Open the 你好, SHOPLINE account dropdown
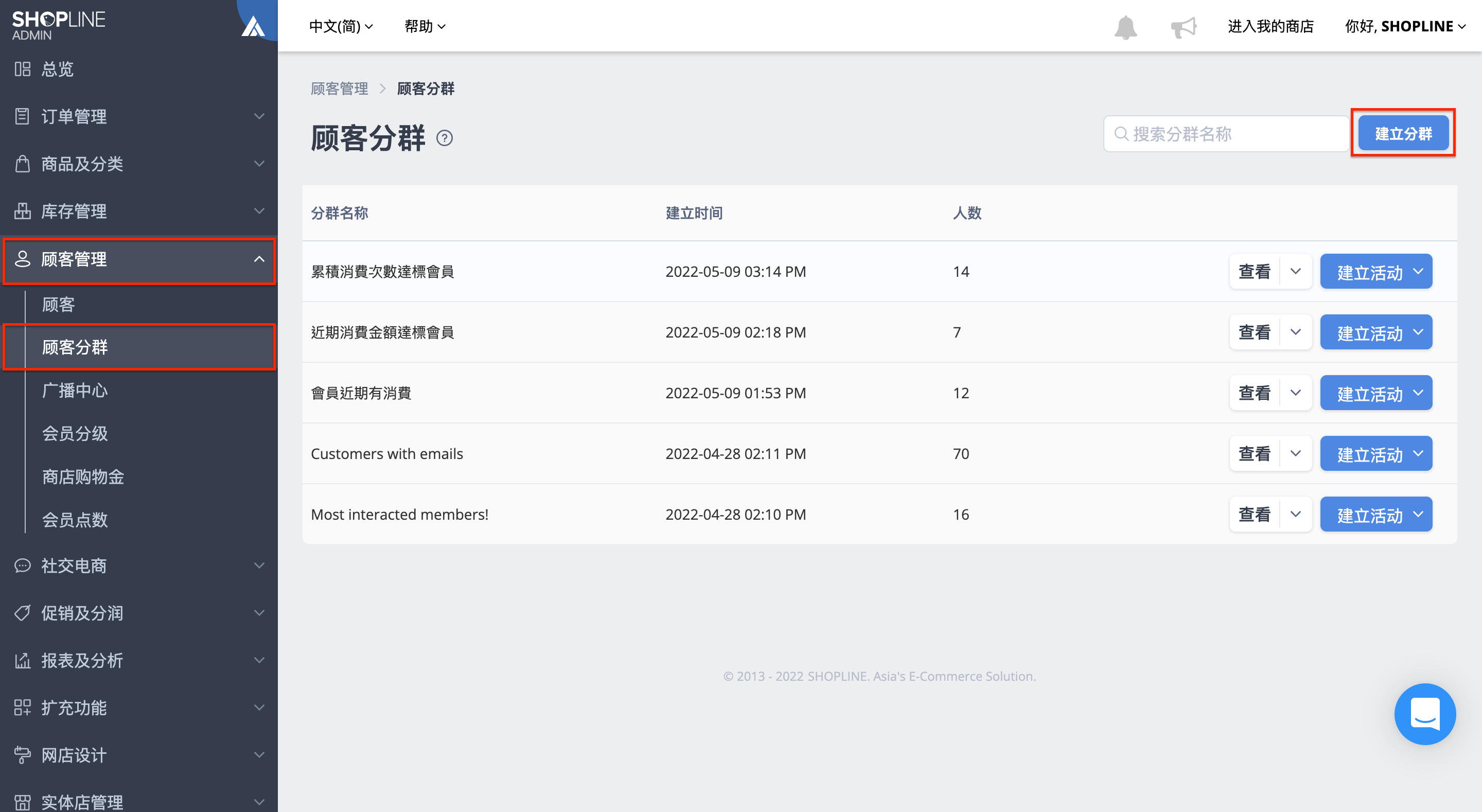Image resolution: width=1482 pixels, height=812 pixels. (x=1405, y=26)
